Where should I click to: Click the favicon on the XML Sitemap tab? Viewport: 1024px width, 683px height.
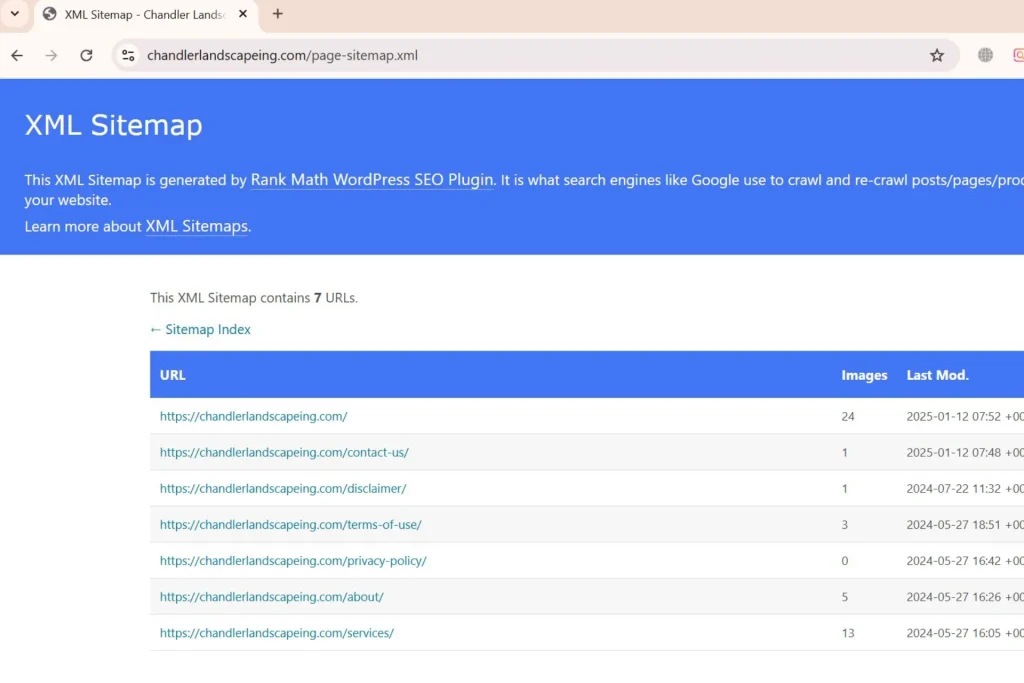49,15
